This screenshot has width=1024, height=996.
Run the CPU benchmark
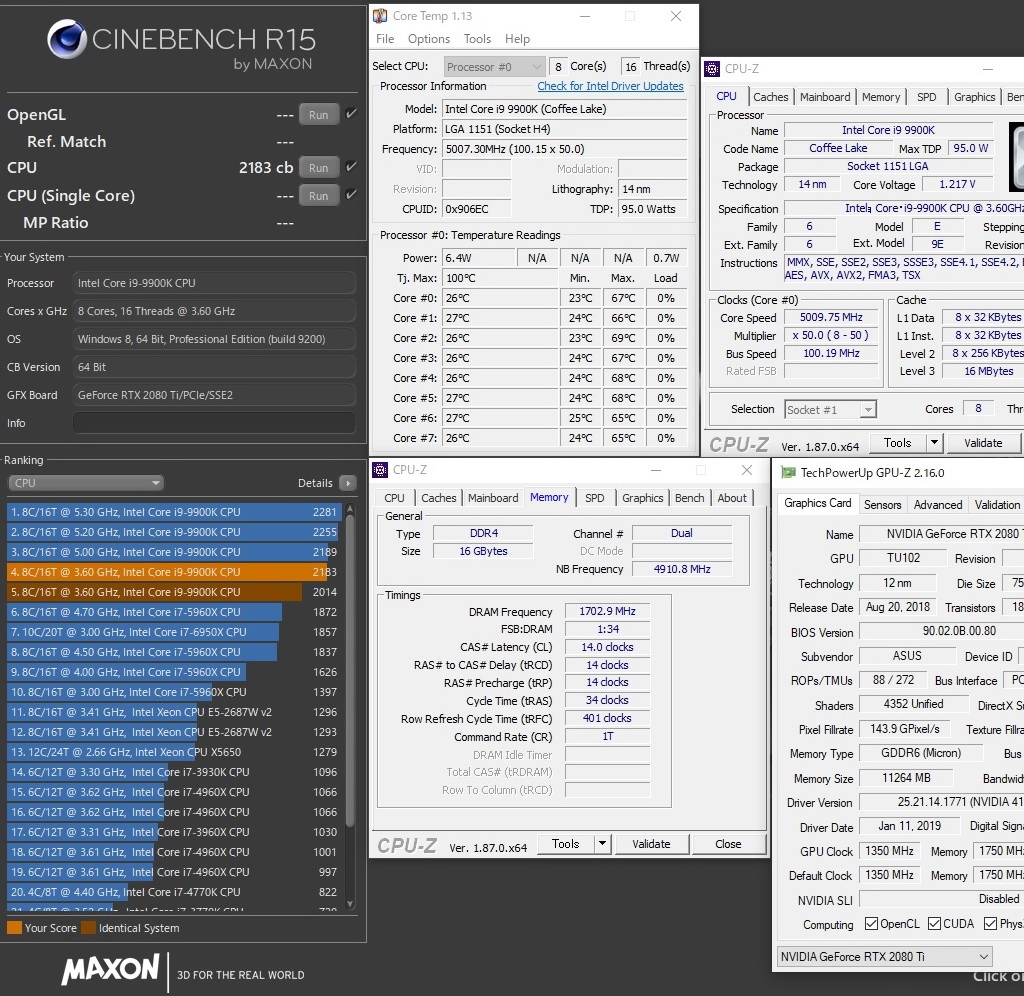coord(318,168)
